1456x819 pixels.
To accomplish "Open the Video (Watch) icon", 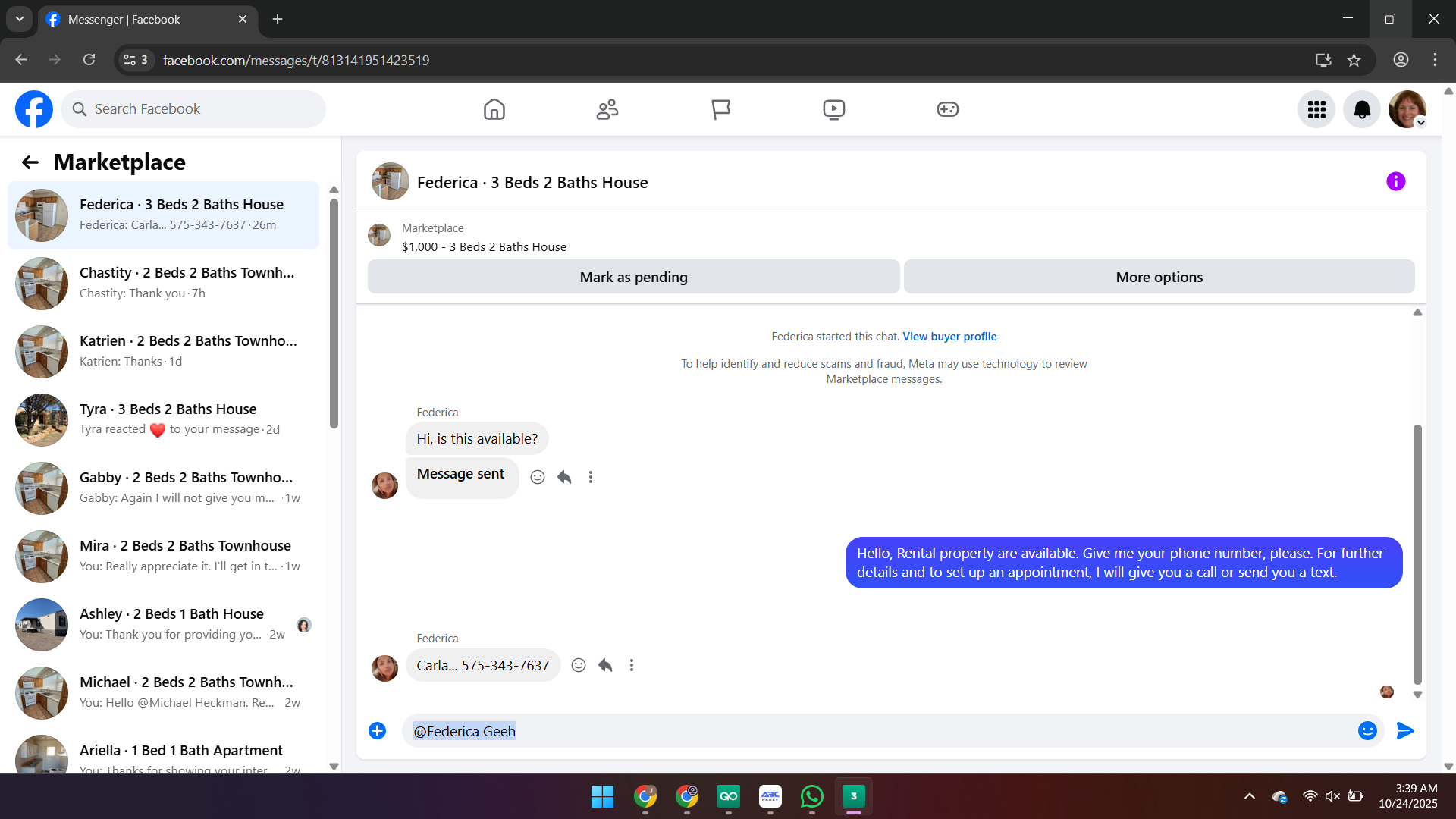I will click(x=834, y=109).
